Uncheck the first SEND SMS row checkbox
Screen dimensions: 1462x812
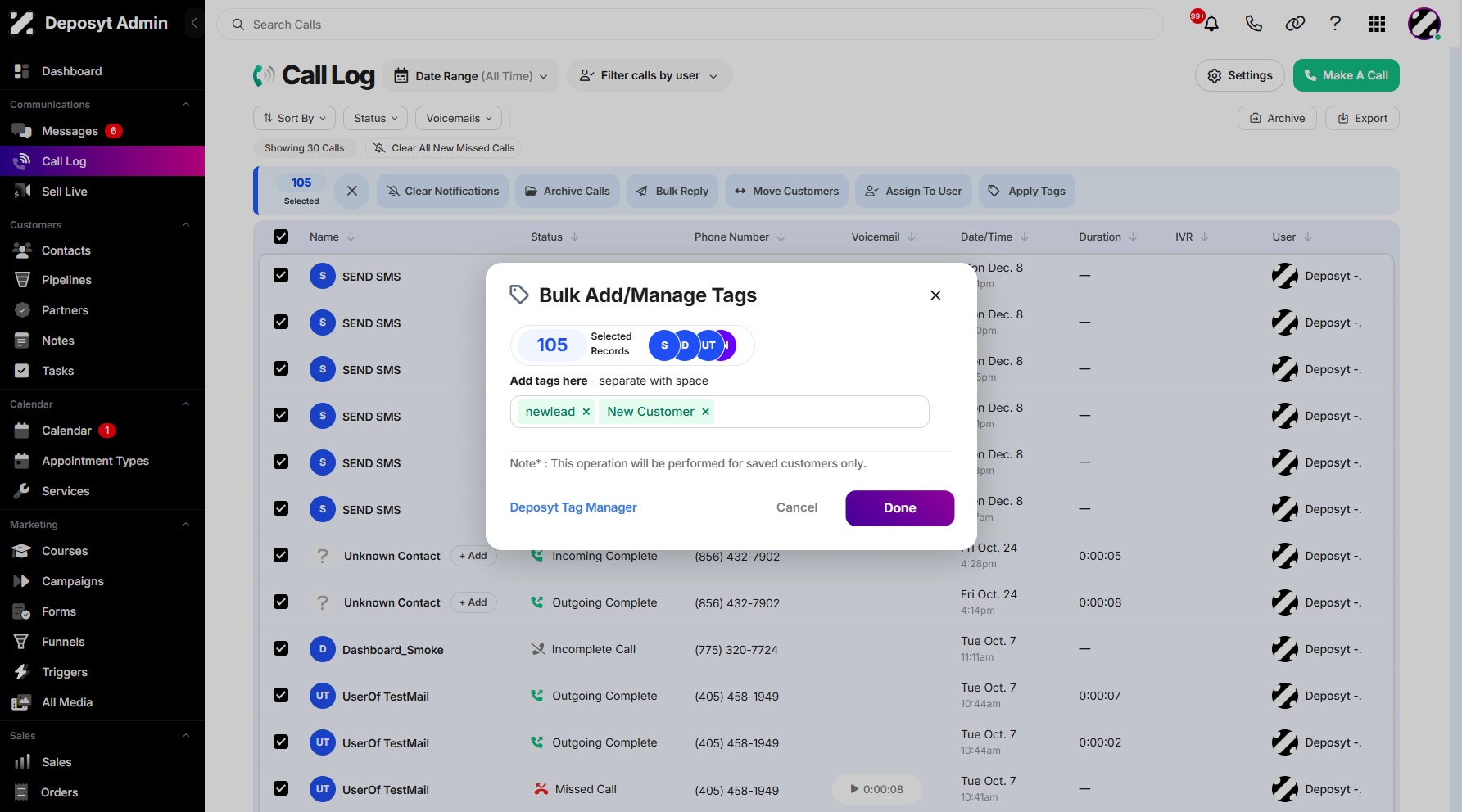pyautogui.click(x=281, y=275)
